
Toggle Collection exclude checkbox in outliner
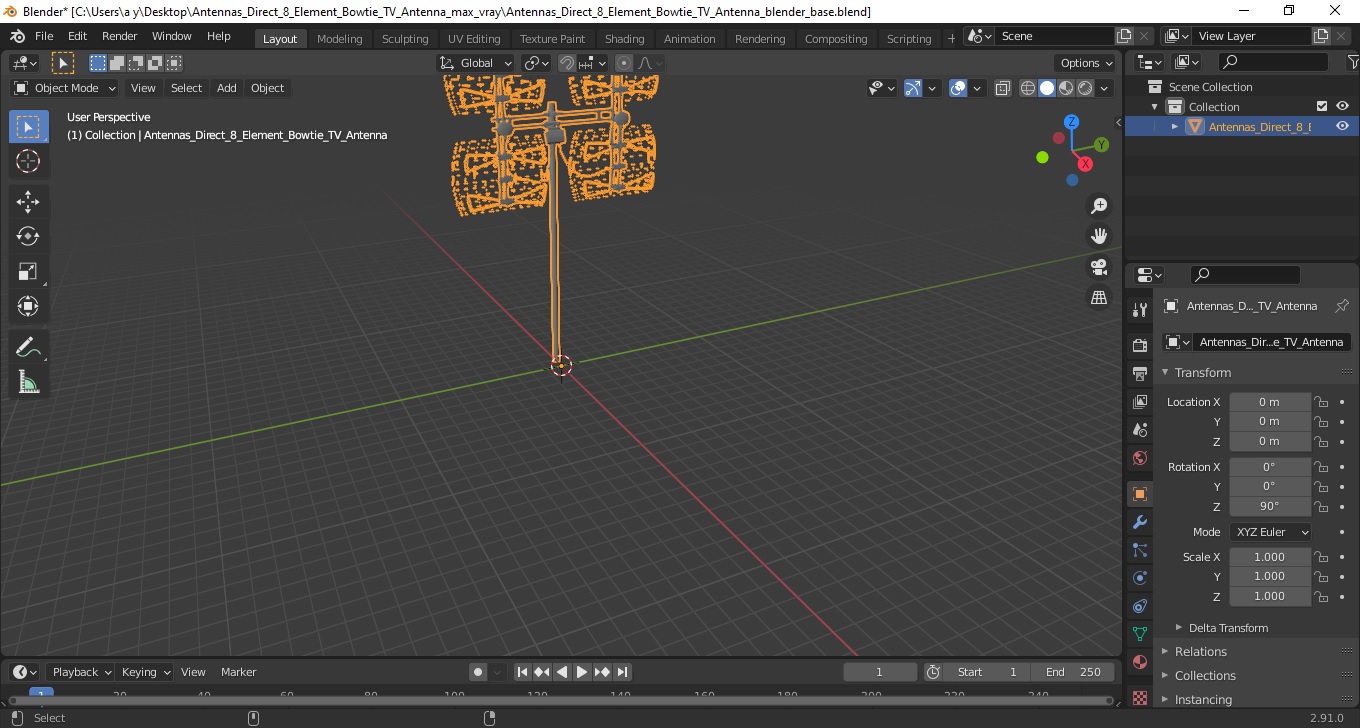tap(1322, 106)
